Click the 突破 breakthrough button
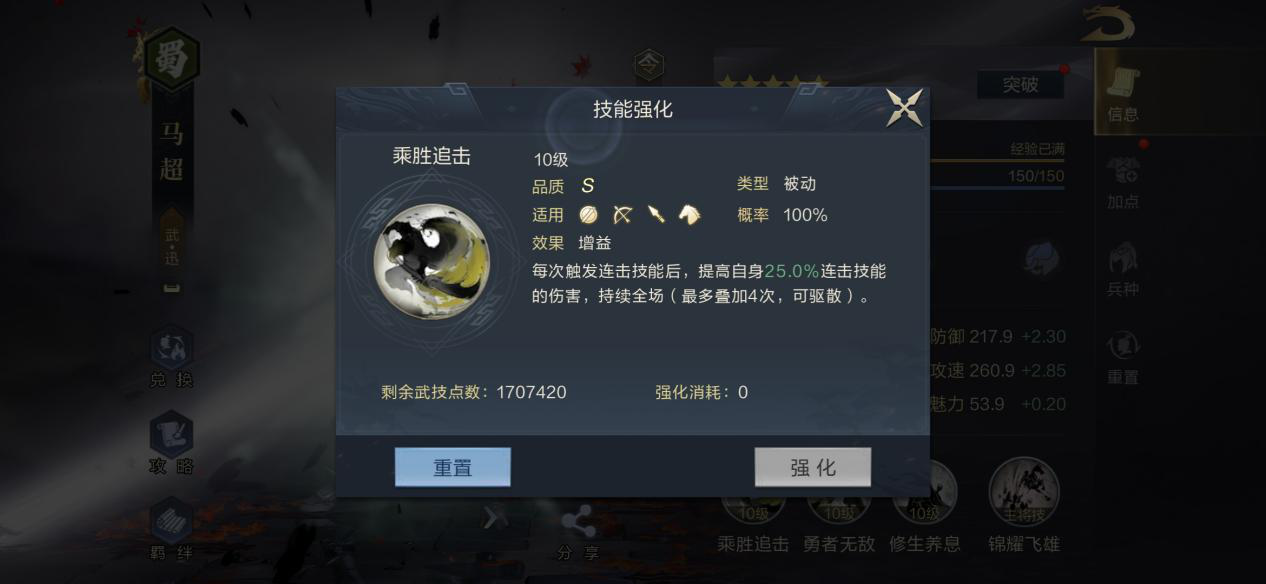The width and height of the screenshot is (1266, 584). pyautogui.click(x=1020, y=85)
